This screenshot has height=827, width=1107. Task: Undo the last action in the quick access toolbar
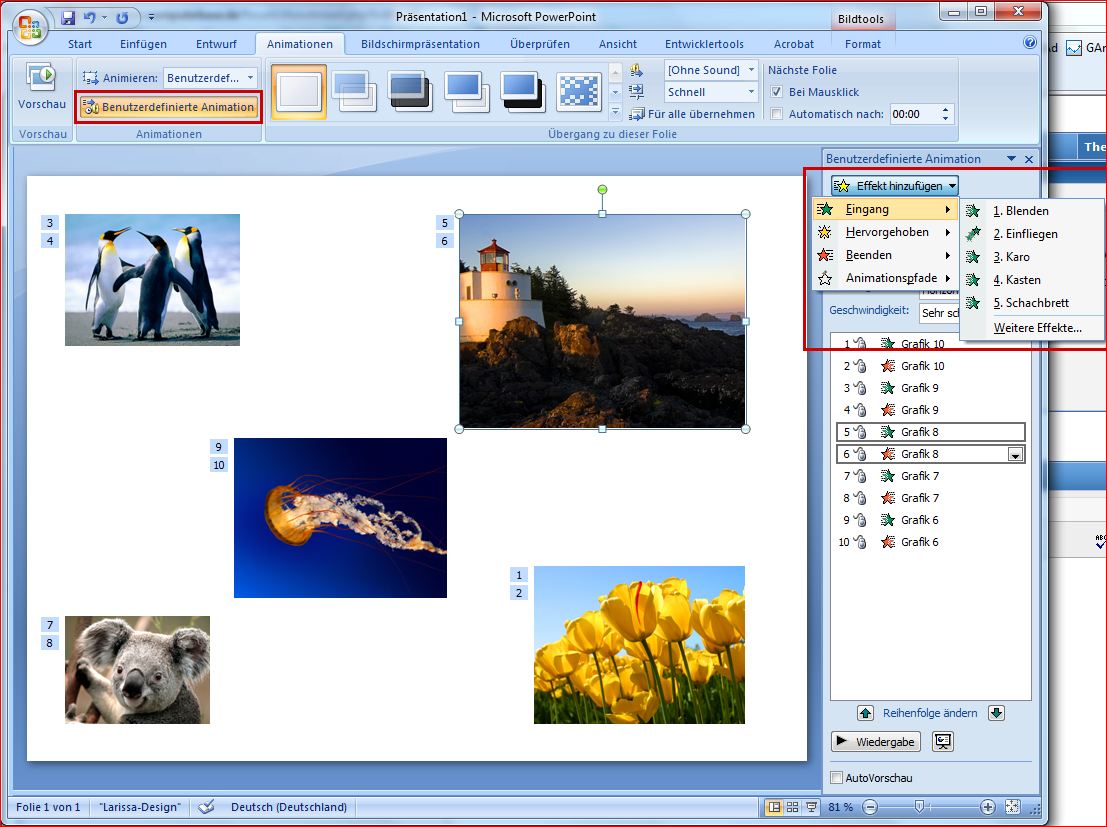click(90, 17)
